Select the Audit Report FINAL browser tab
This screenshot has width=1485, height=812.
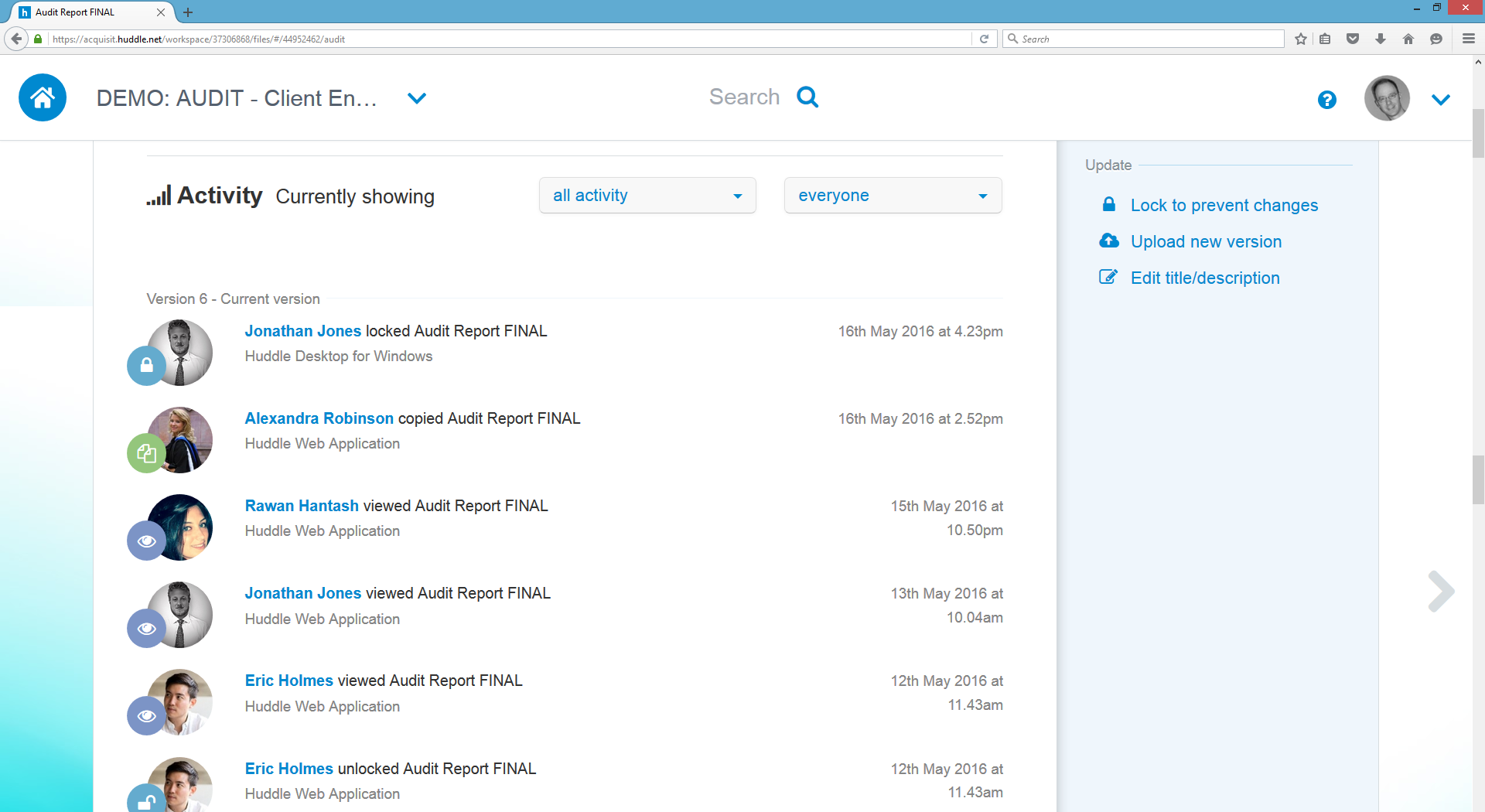(x=91, y=12)
